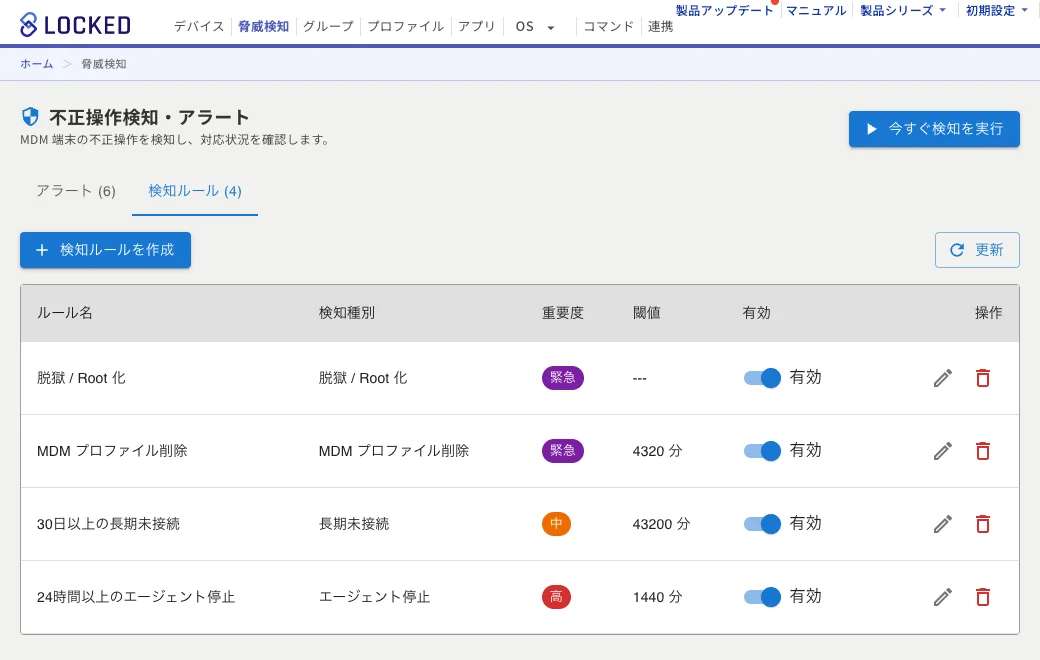The height and width of the screenshot is (660, 1040).
Task: Click the 重要度 column header
Action: 562,313
